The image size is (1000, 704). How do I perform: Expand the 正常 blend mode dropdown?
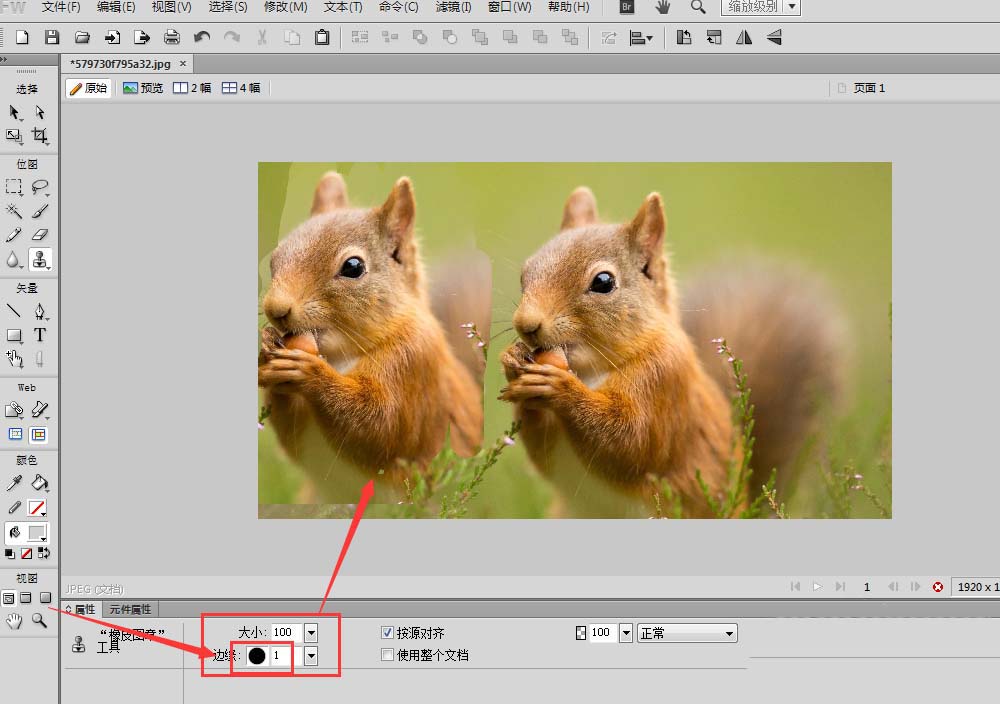(x=687, y=633)
